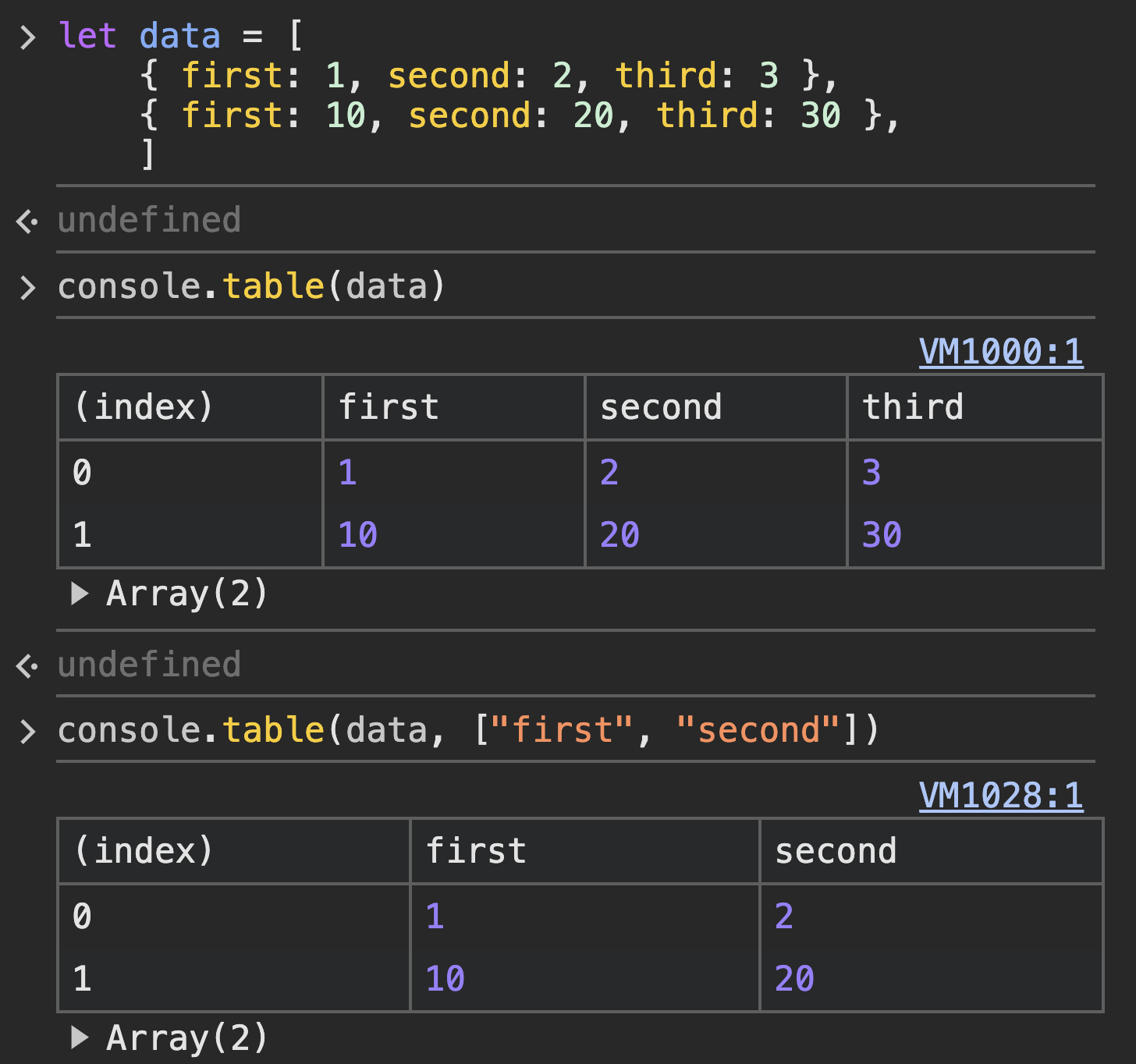Sort first table by the (index) header

[x=190, y=407]
